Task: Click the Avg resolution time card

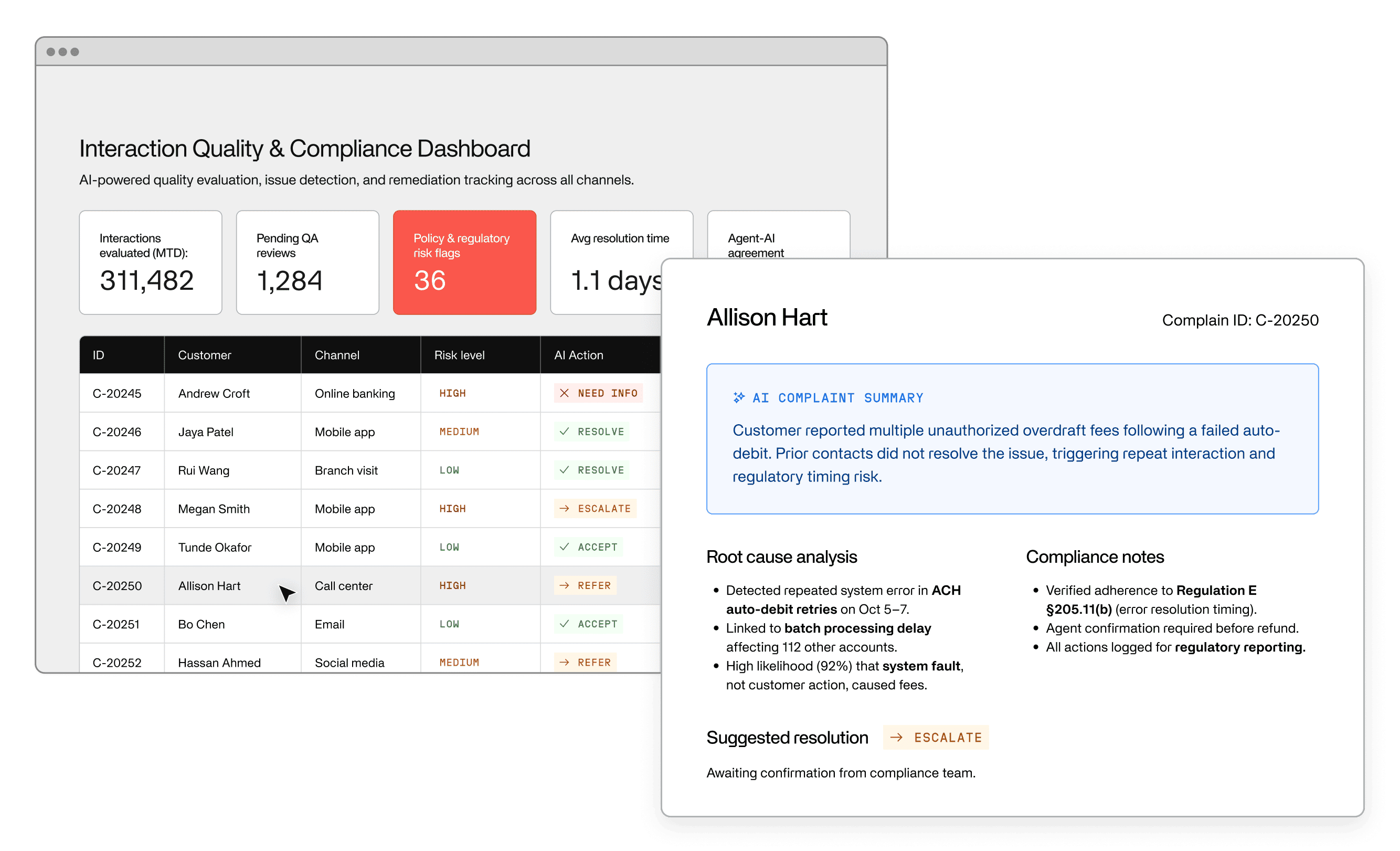Action: coord(620,262)
